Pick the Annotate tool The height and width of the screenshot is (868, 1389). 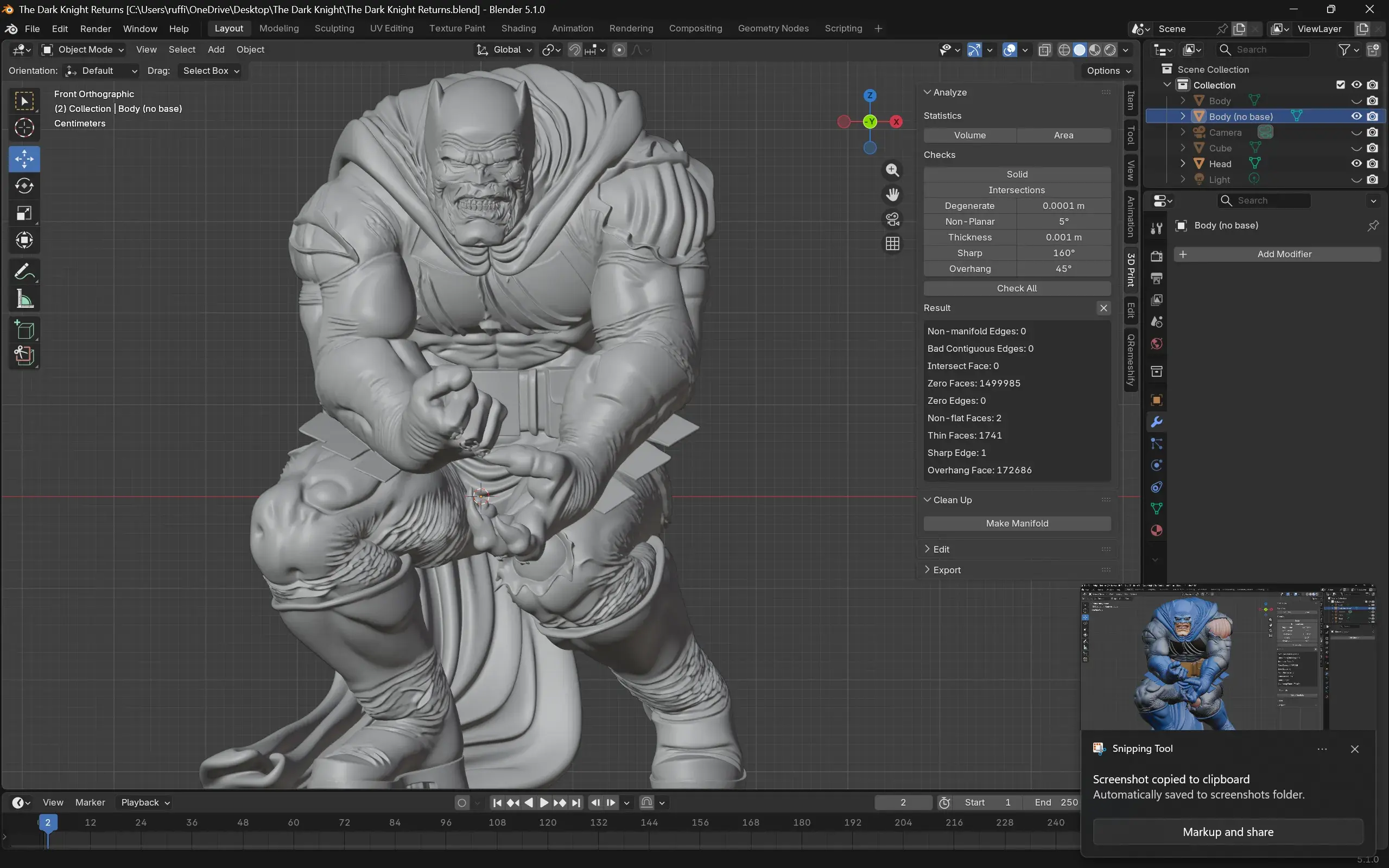point(24,271)
